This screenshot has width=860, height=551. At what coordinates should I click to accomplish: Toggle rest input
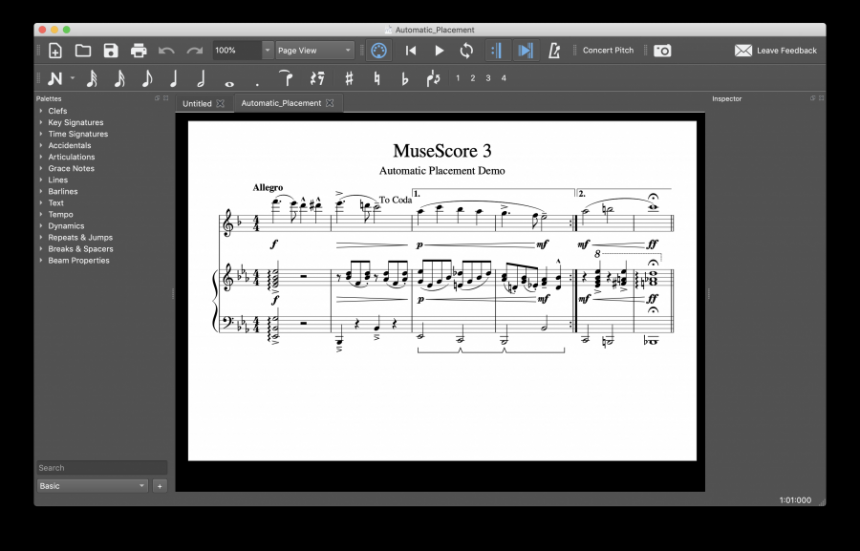click(317, 78)
